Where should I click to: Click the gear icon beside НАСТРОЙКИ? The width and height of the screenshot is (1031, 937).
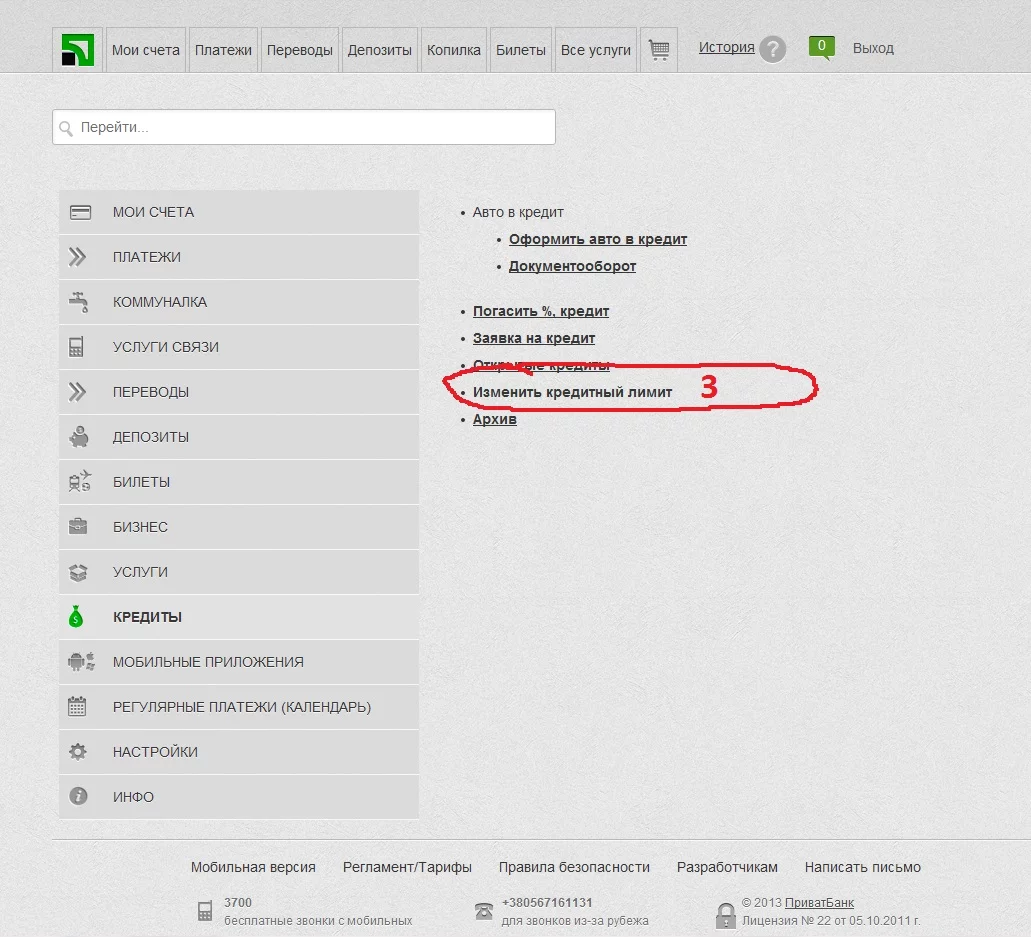click(78, 751)
